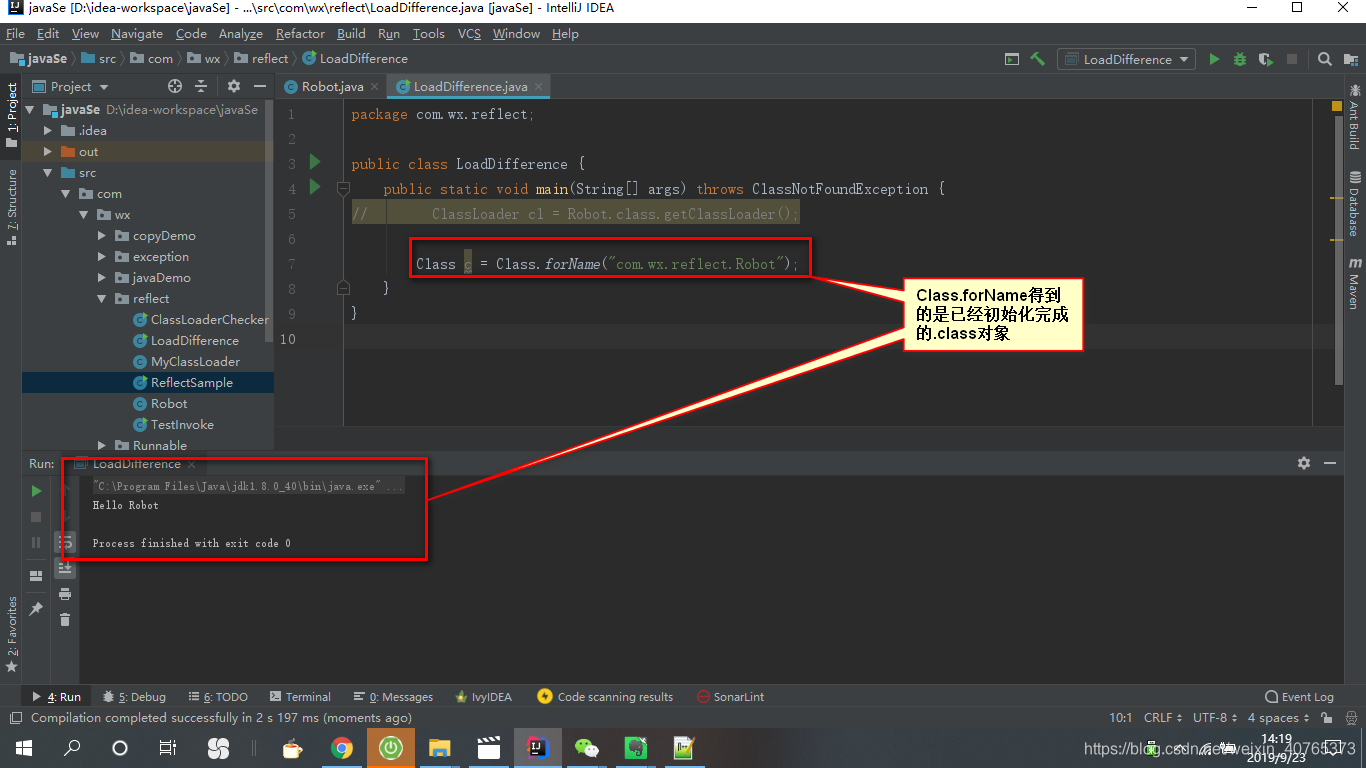Image resolution: width=1366 pixels, height=768 pixels.
Task: Open the Terminal tool window tab
Action: (299, 697)
